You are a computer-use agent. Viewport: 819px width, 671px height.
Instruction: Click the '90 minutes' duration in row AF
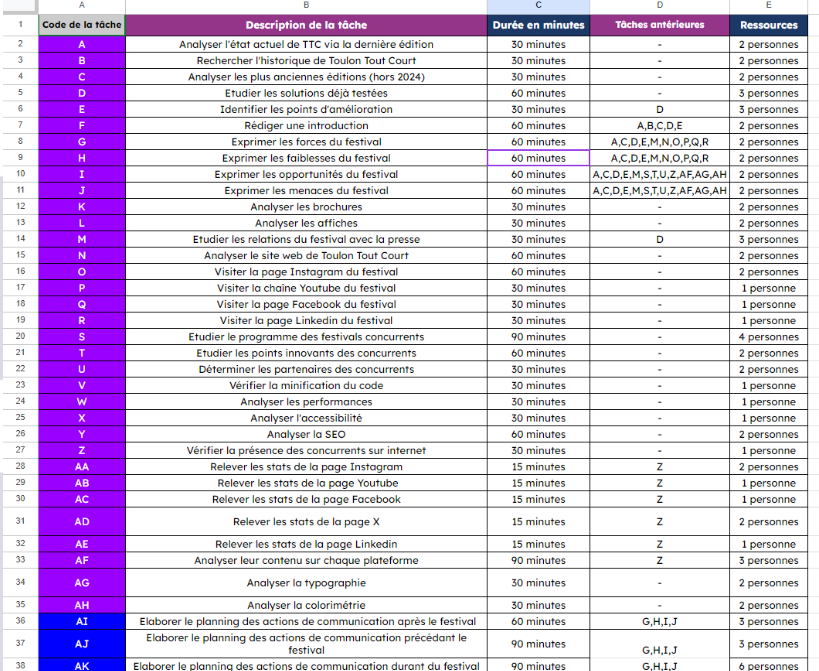539,560
